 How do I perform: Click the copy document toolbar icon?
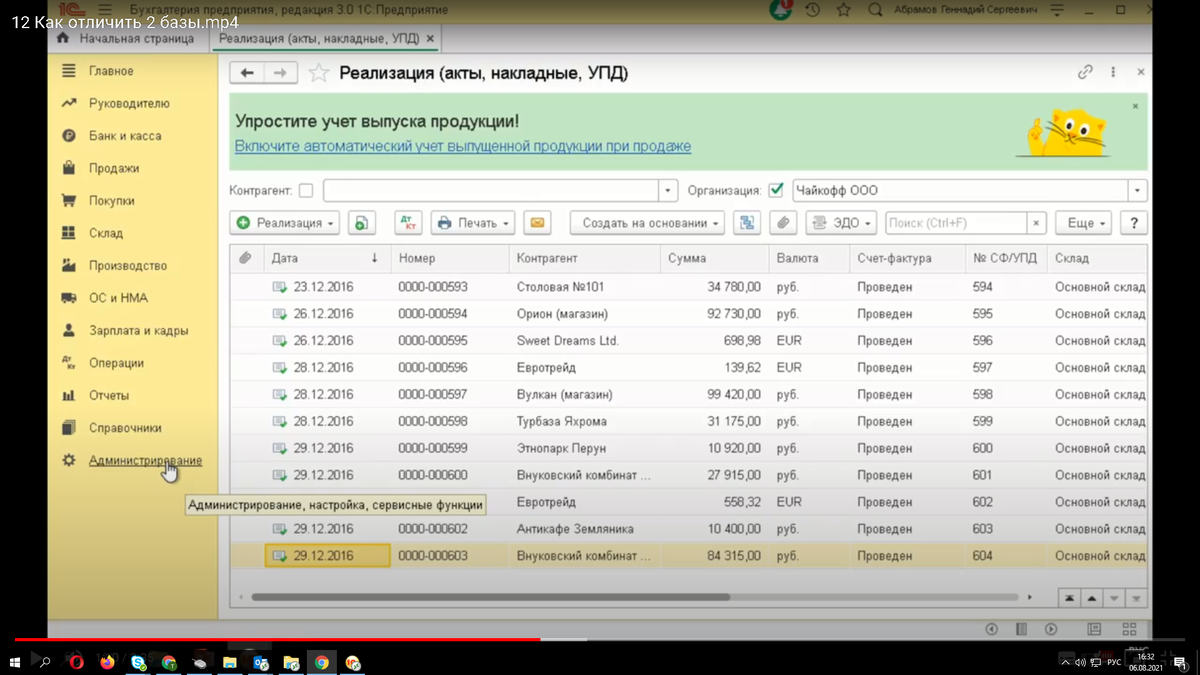[361, 223]
